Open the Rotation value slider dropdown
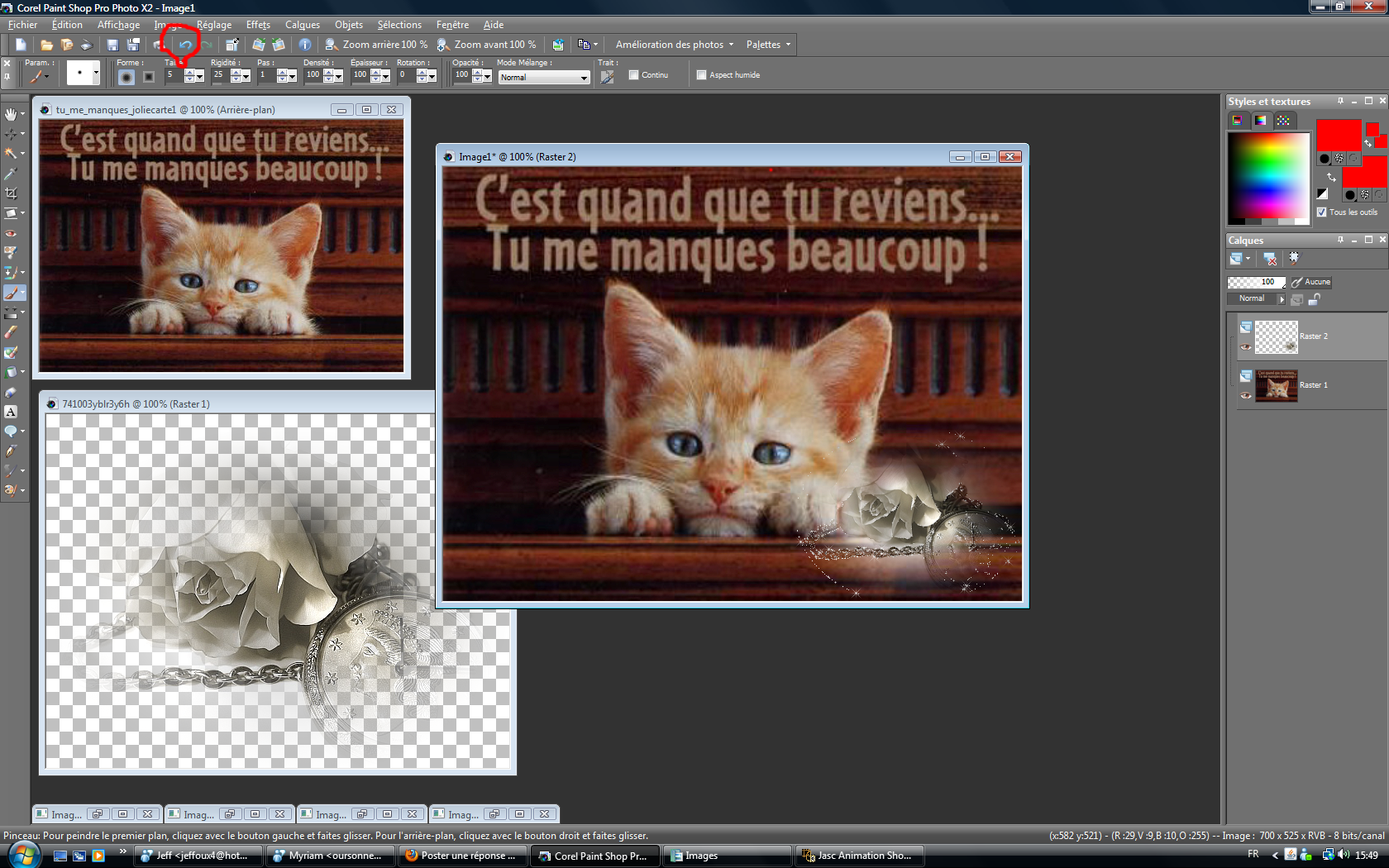The width and height of the screenshot is (1389, 868). tap(432, 78)
